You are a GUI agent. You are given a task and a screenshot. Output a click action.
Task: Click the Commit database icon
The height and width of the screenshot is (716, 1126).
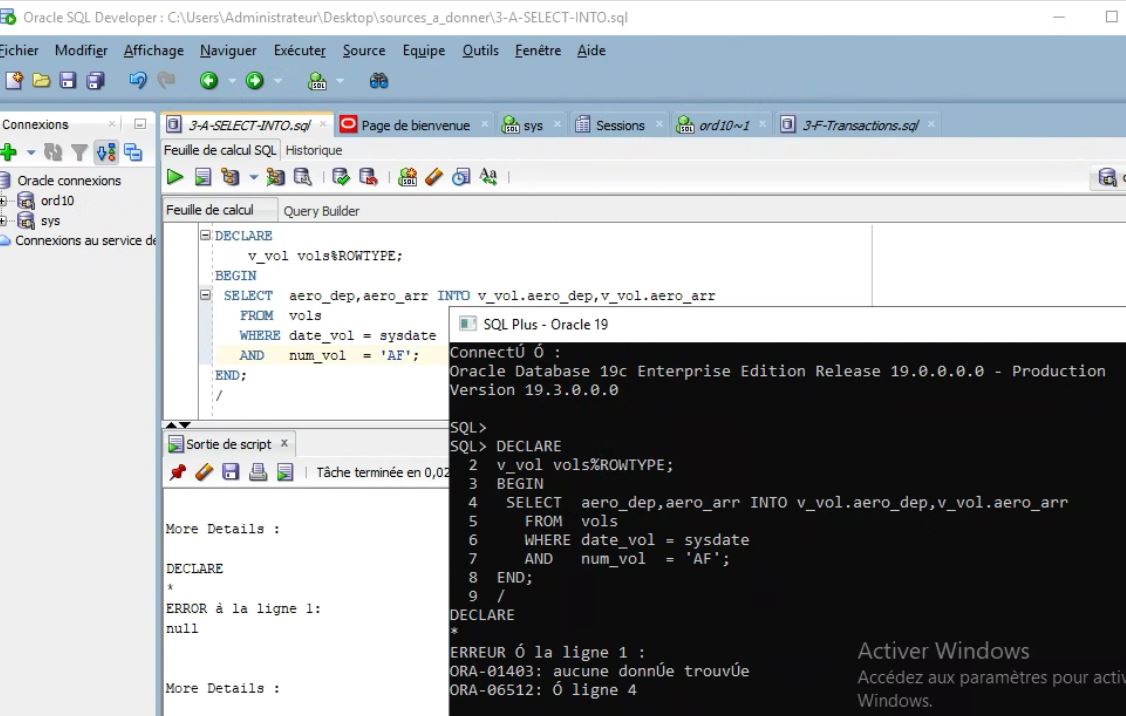pos(343,177)
